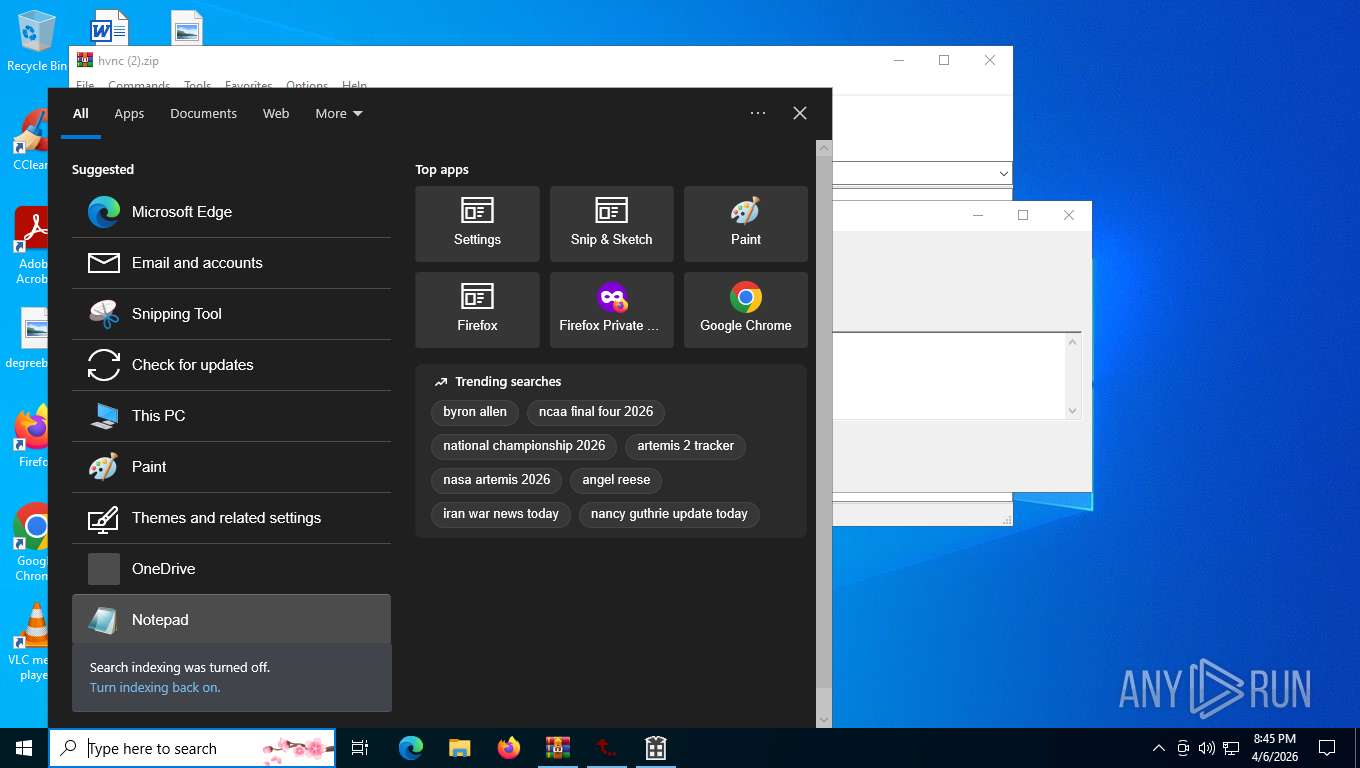Switch to the Documents search tab
The image size is (1360, 768).
203,114
